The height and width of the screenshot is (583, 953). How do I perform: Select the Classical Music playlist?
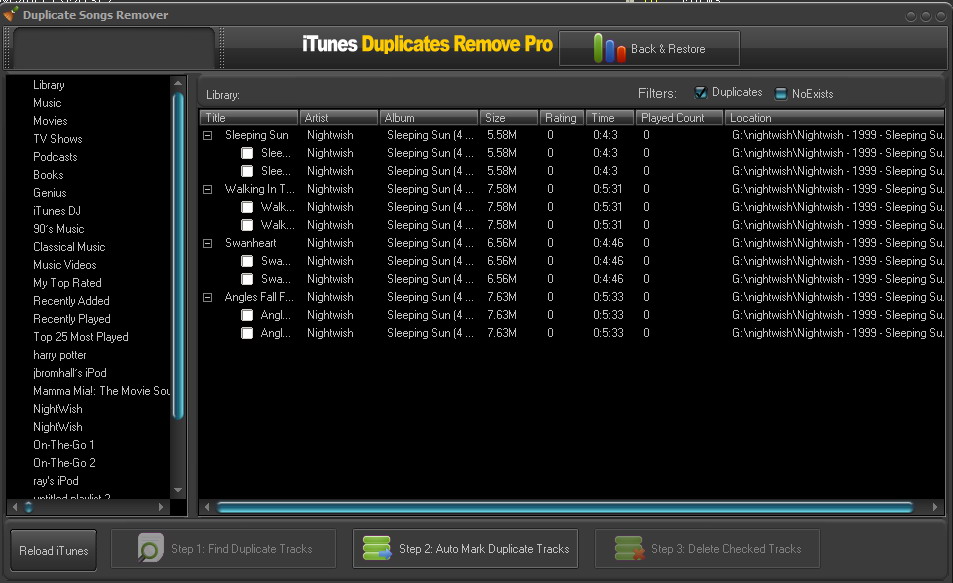[x=68, y=247]
